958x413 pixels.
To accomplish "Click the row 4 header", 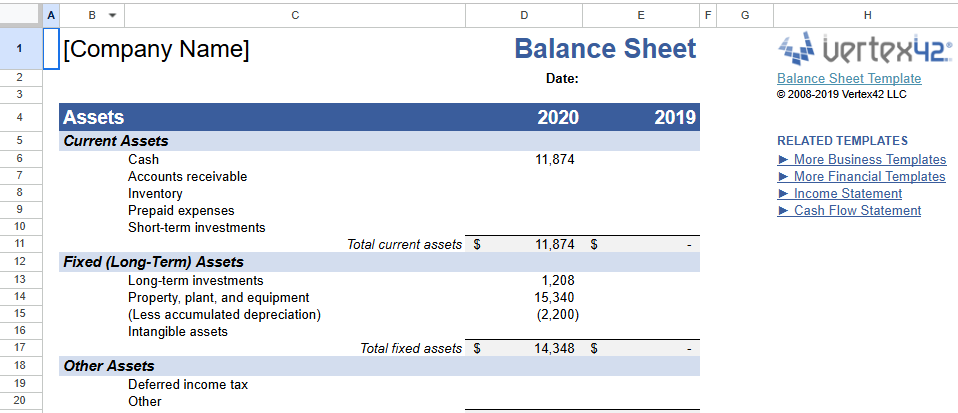I will (21, 117).
